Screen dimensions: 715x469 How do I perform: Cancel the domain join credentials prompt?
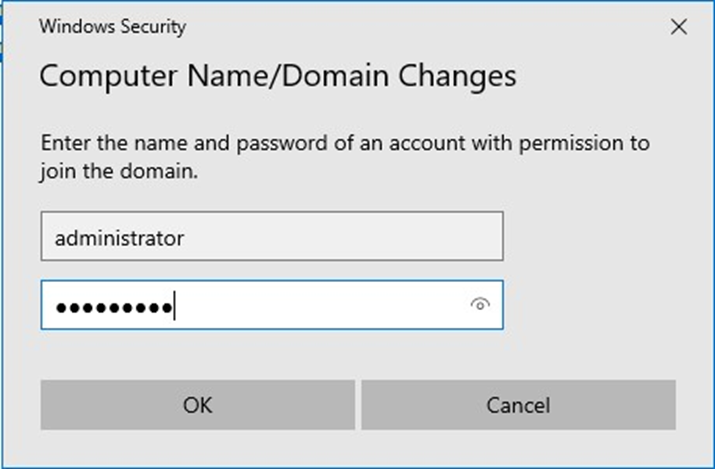click(x=518, y=405)
